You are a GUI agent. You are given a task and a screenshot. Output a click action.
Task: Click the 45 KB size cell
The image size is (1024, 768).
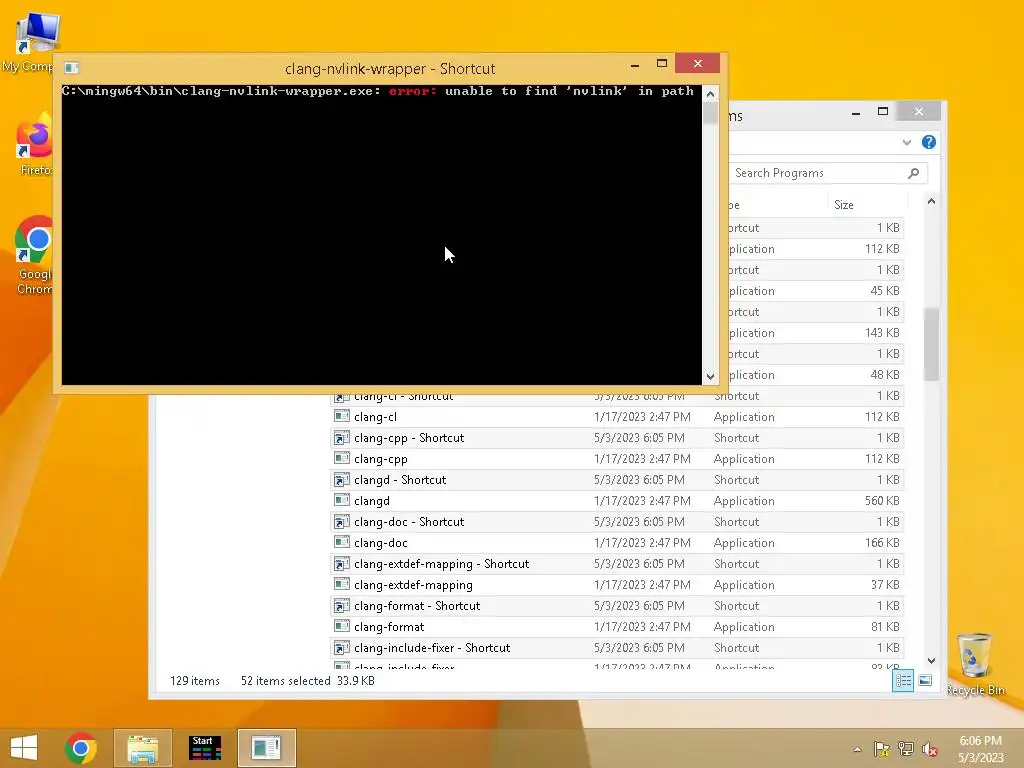(885, 291)
